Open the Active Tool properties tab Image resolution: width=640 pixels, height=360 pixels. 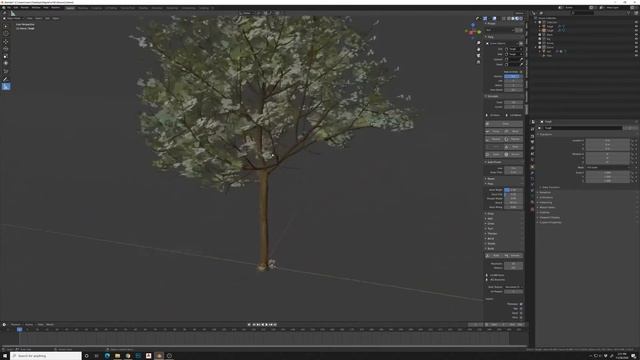[533, 129]
